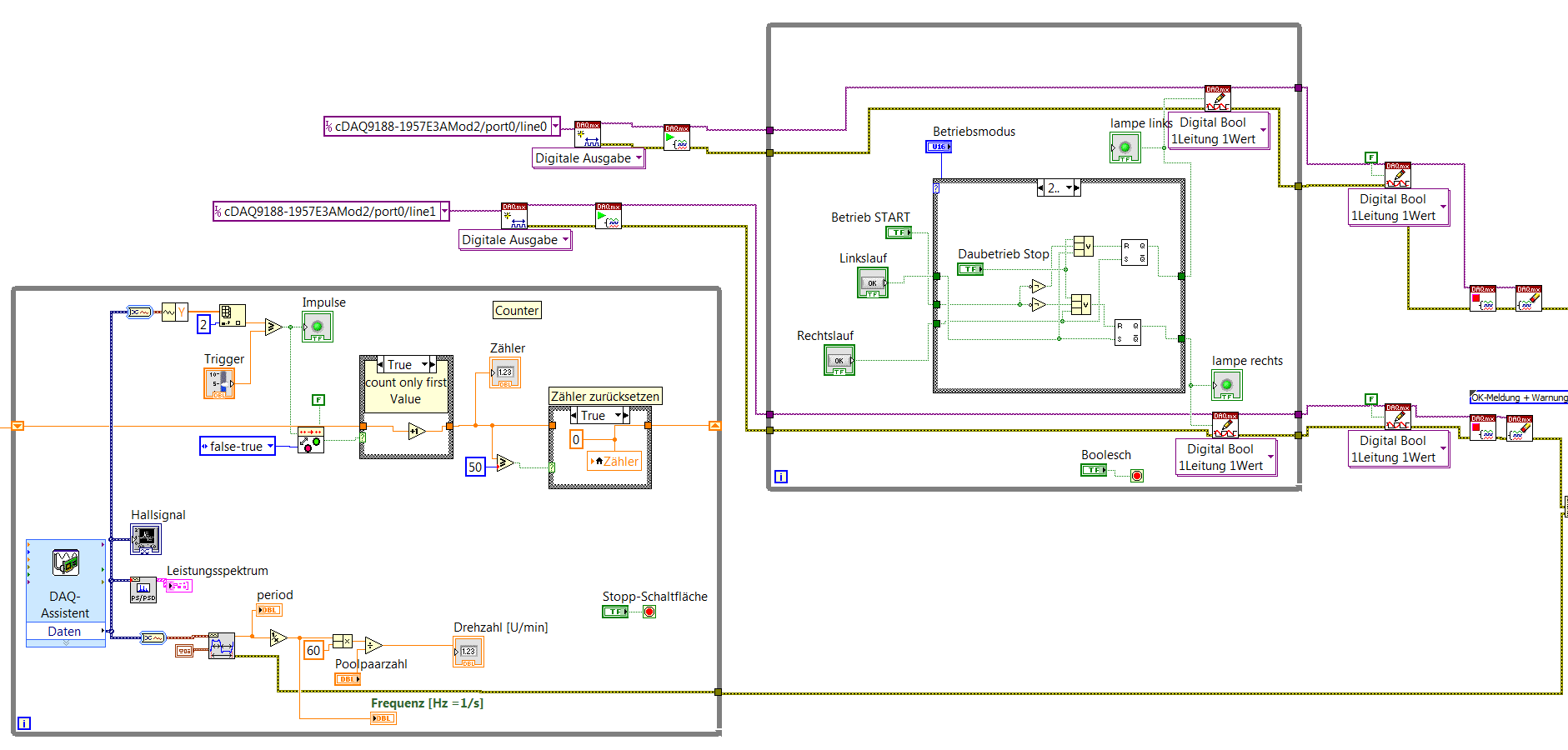The height and width of the screenshot is (750, 1568).
Task: Go to previous case of the 2.. structure
Action: [1040, 188]
